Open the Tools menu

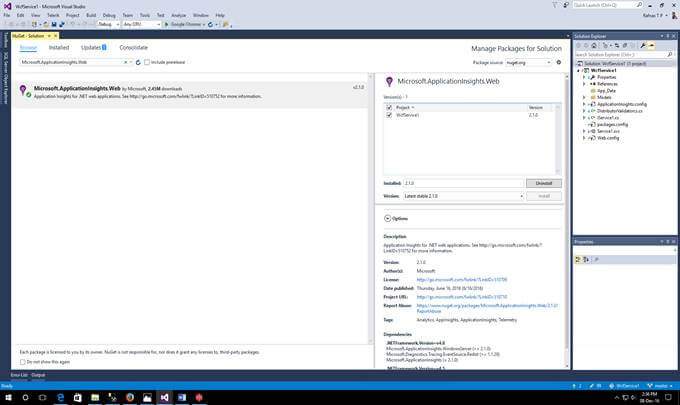(x=145, y=15)
